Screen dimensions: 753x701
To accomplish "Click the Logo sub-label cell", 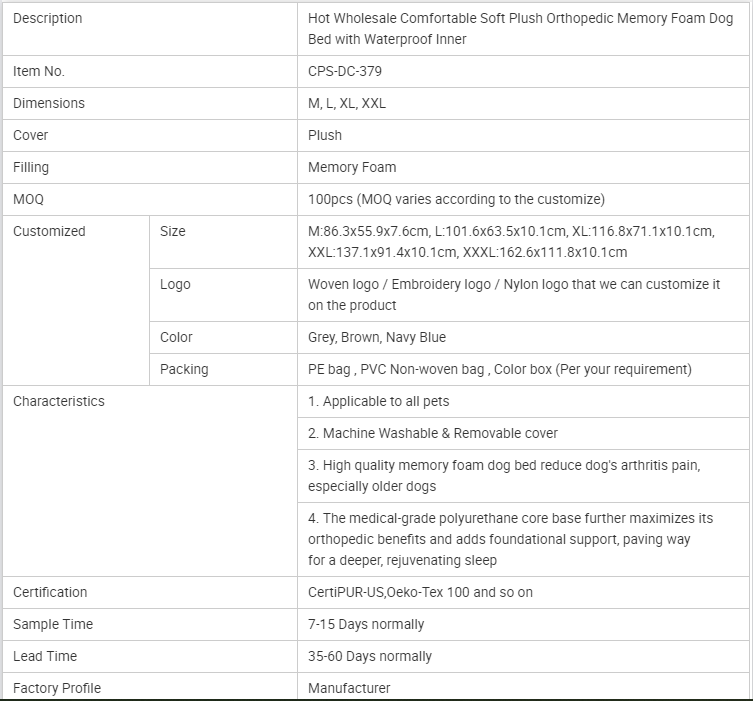I will pyautogui.click(x=175, y=284).
